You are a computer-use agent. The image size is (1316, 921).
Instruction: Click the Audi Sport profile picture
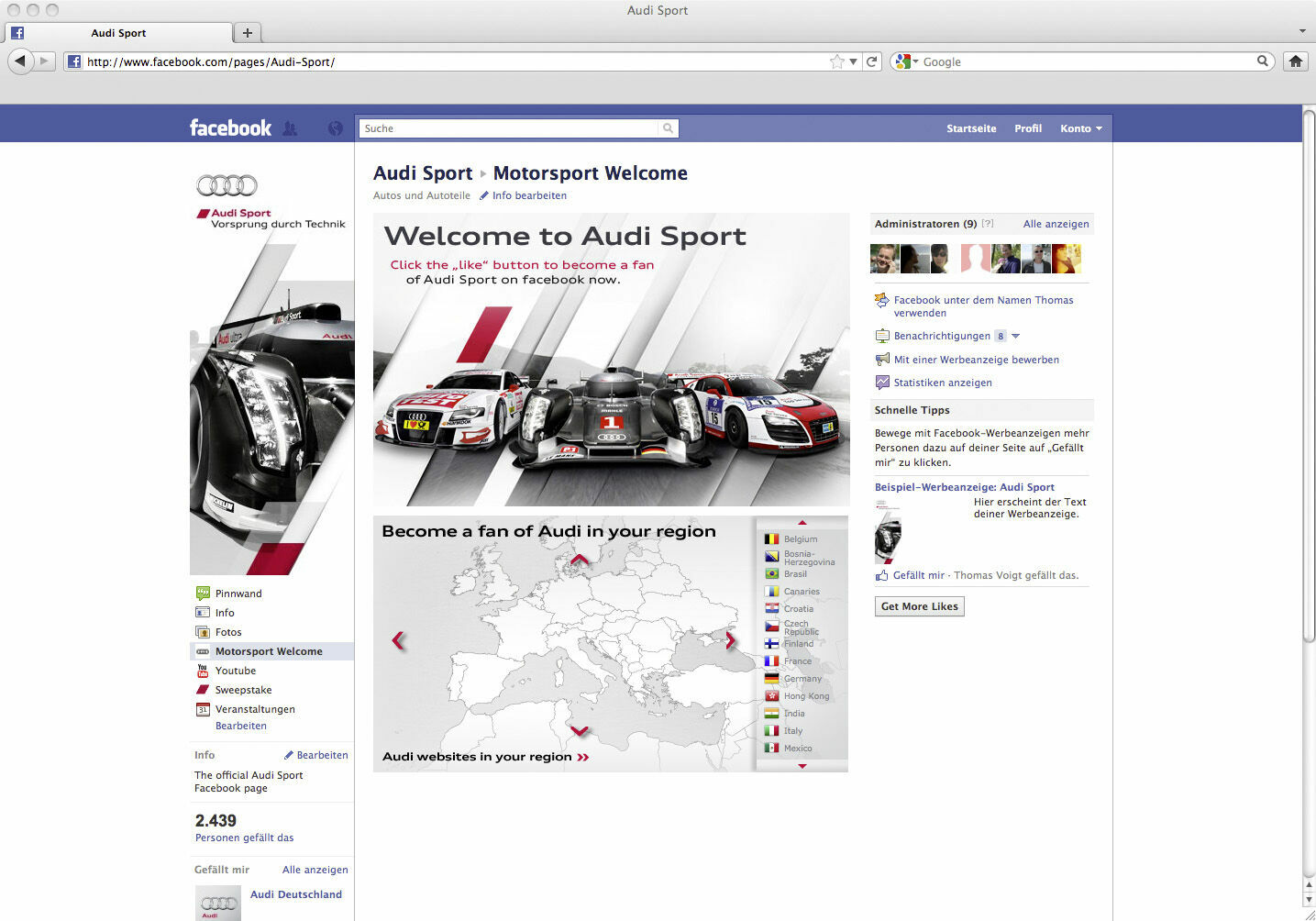pos(272,372)
